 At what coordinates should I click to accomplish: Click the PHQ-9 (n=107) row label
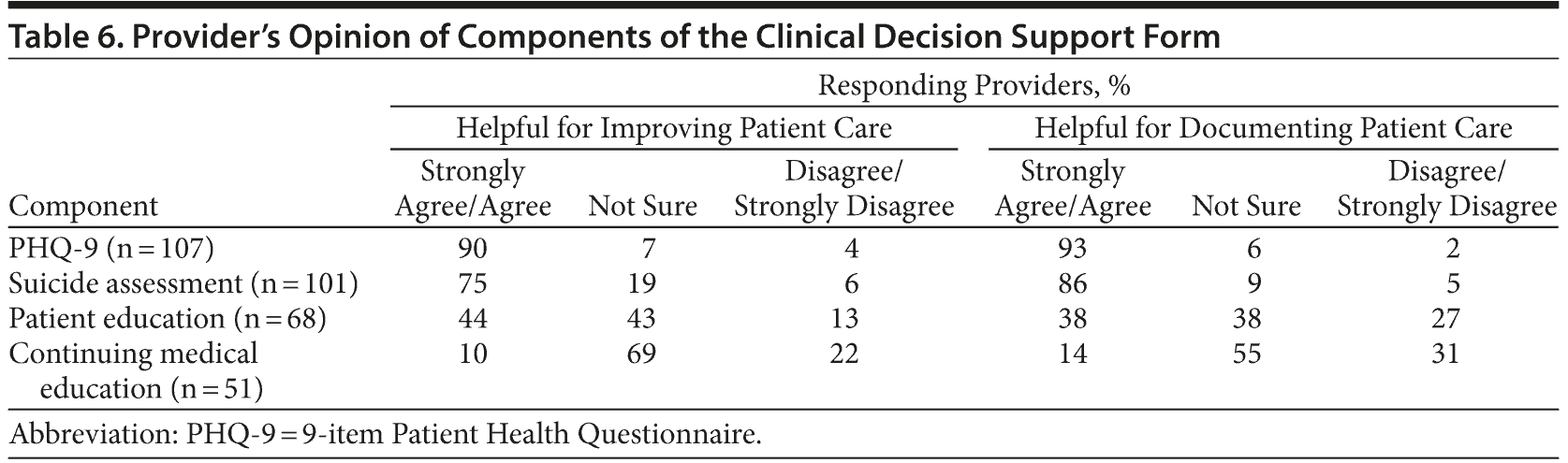(x=111, y=249)
